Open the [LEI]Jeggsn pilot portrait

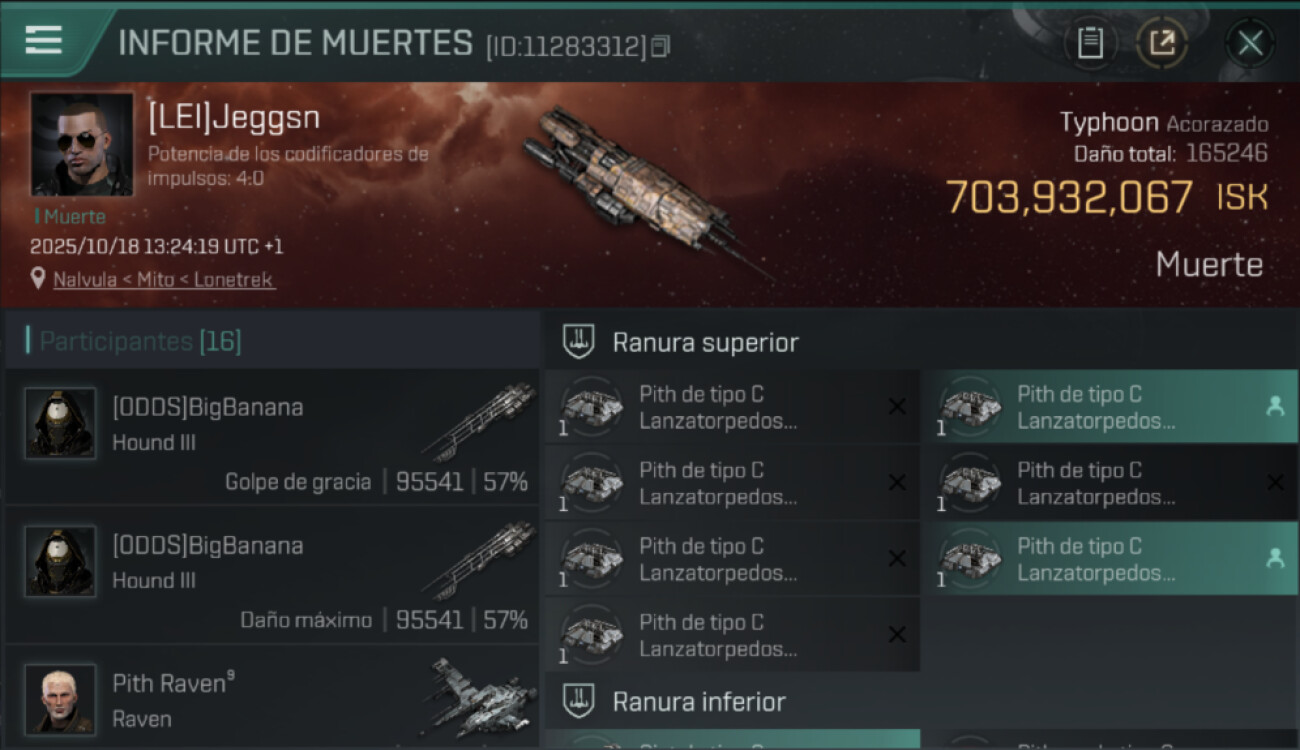click(x=82, y=144)
